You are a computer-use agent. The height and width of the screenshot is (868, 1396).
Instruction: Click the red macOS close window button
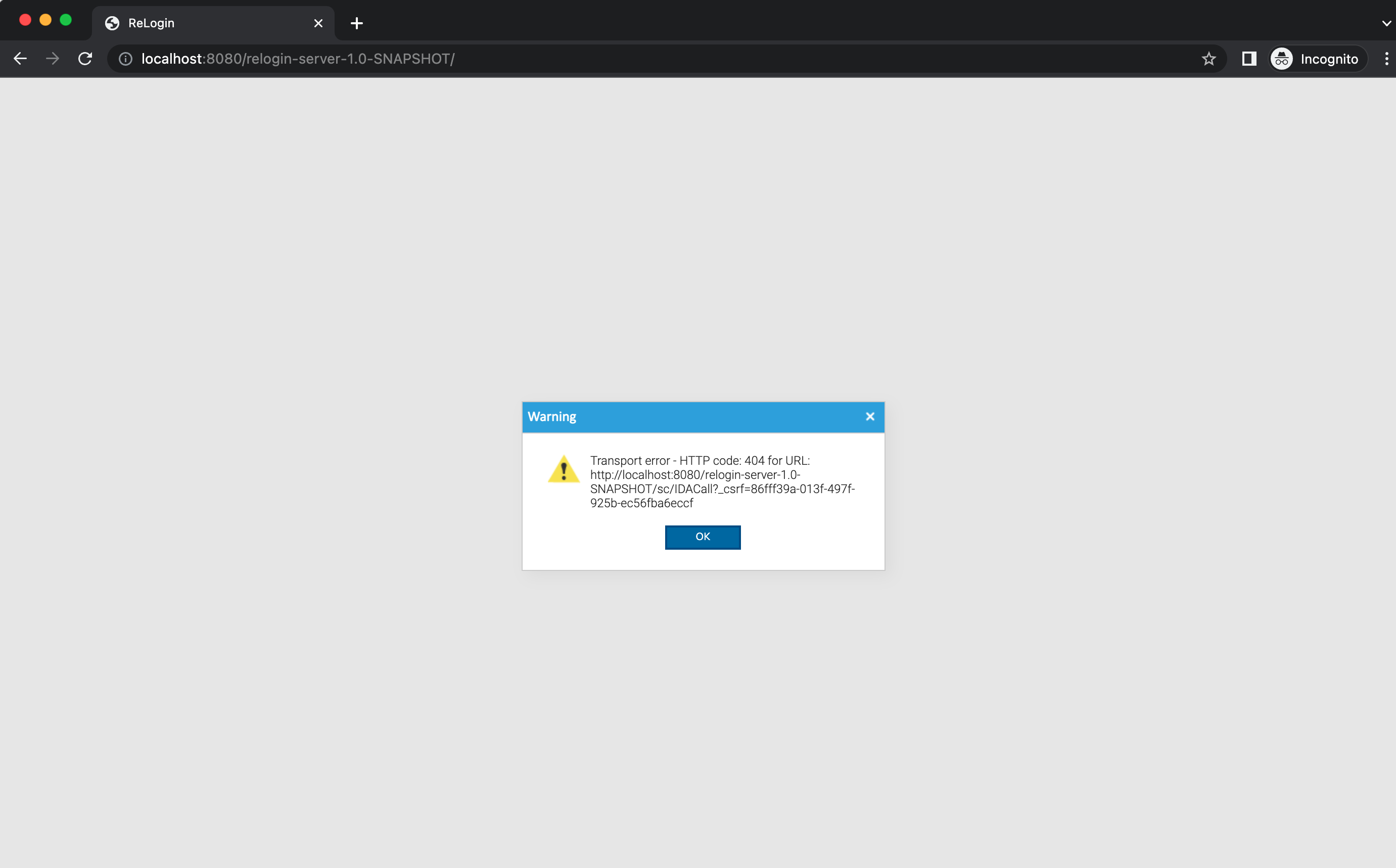[25, 20]
